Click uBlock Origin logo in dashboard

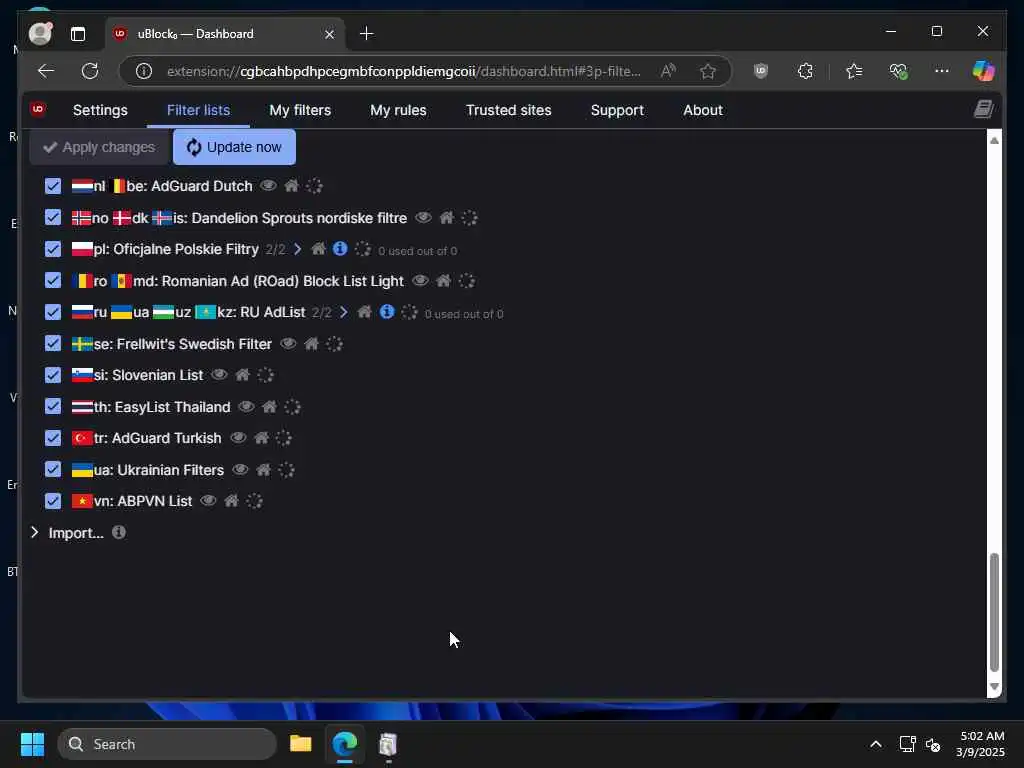pyautogui.click(x=38, y=109)
